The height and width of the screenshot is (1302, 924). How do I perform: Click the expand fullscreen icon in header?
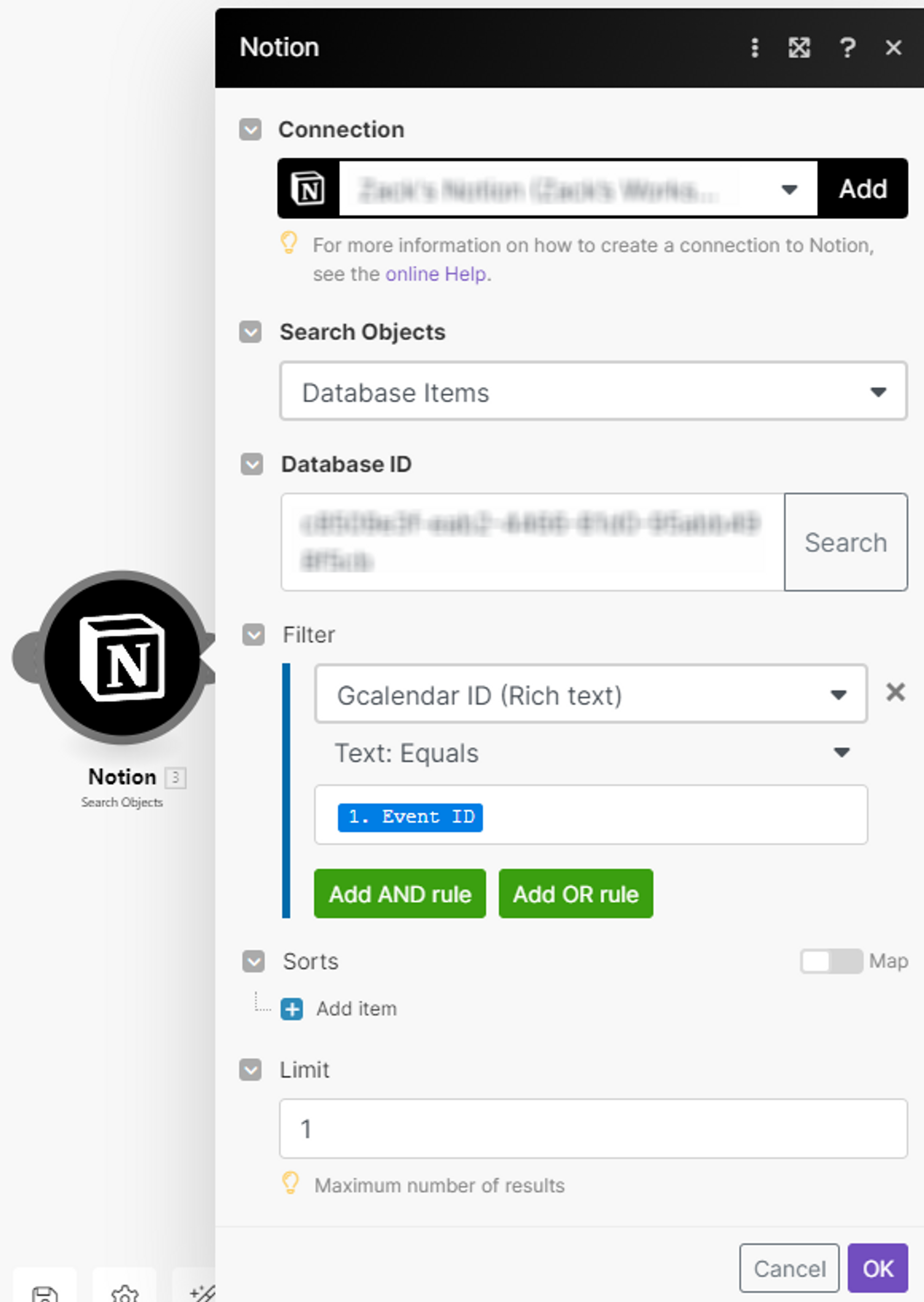pyautogui.click(x=799, y=48)
